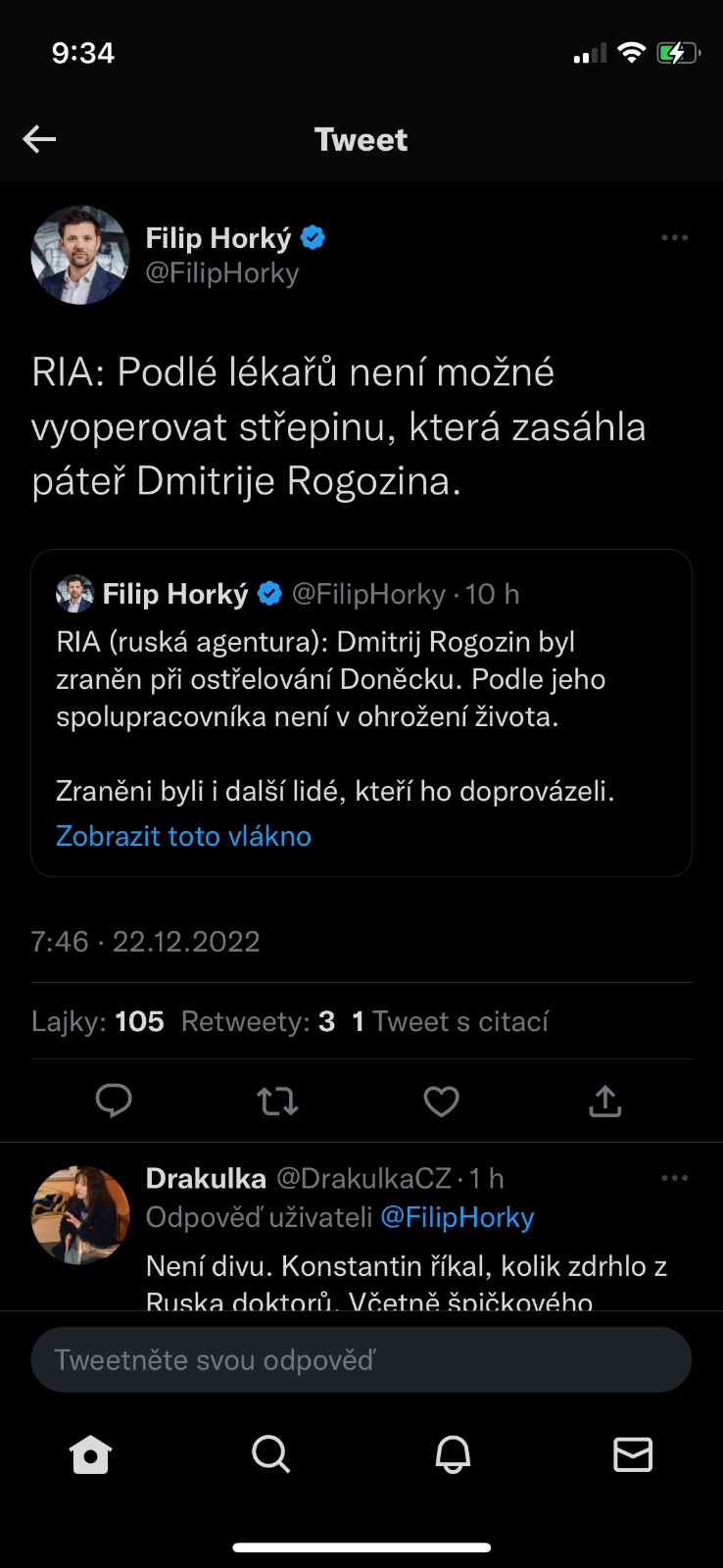Viewport: 723px width, 1568px height.
Task: Click the 'Zobrazit toto vlákno' link
Action: tap(183, 836)
